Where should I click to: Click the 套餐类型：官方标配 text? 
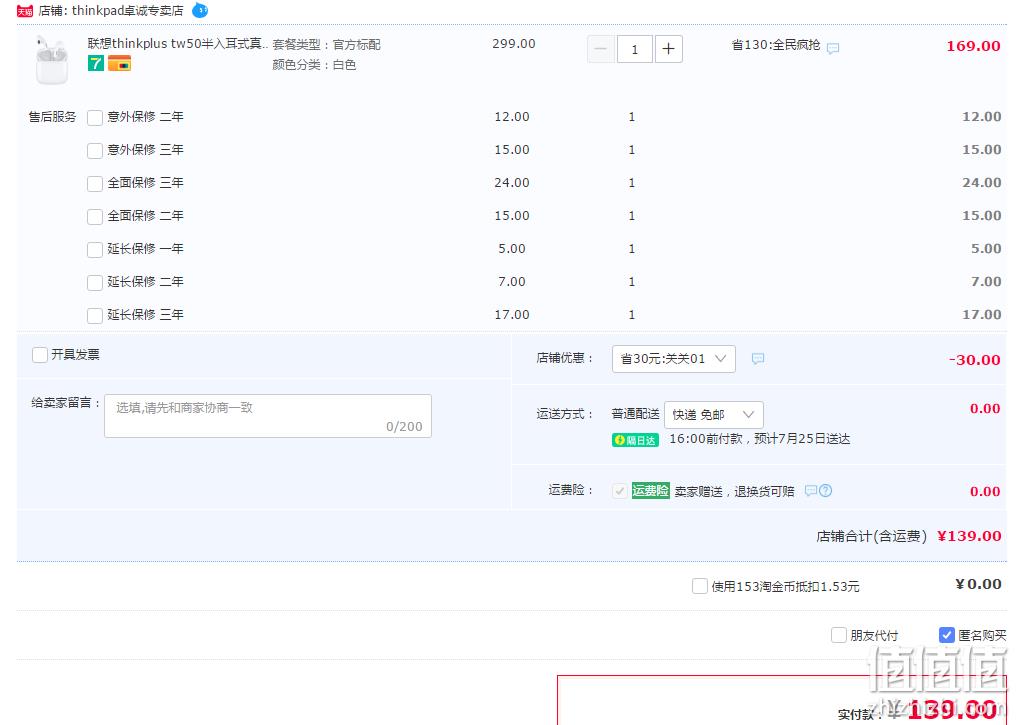[x=326, y=45]
